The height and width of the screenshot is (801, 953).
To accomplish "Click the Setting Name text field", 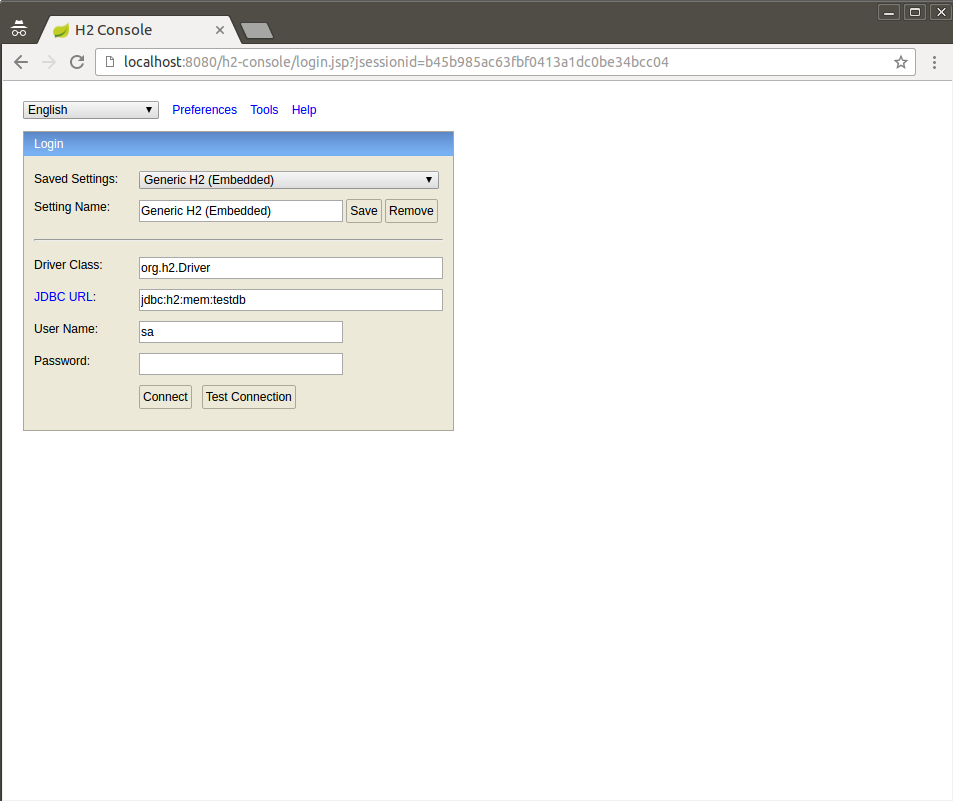I will (241, 211).
